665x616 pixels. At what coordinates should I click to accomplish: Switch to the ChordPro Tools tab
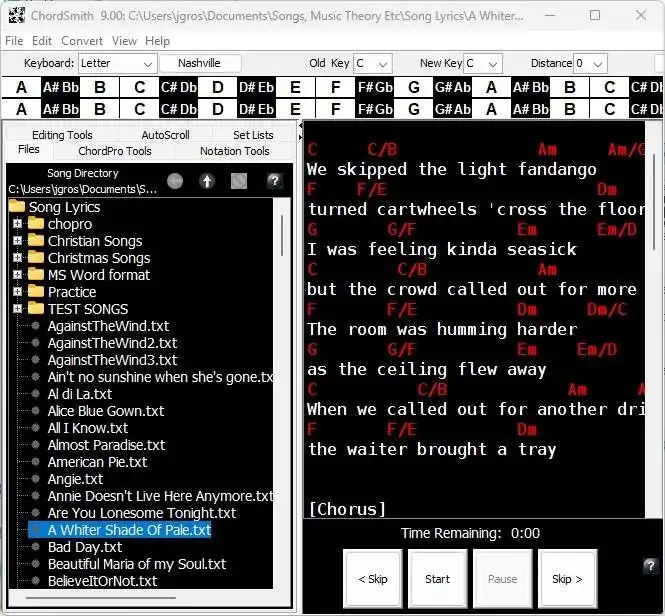[115, 151]
